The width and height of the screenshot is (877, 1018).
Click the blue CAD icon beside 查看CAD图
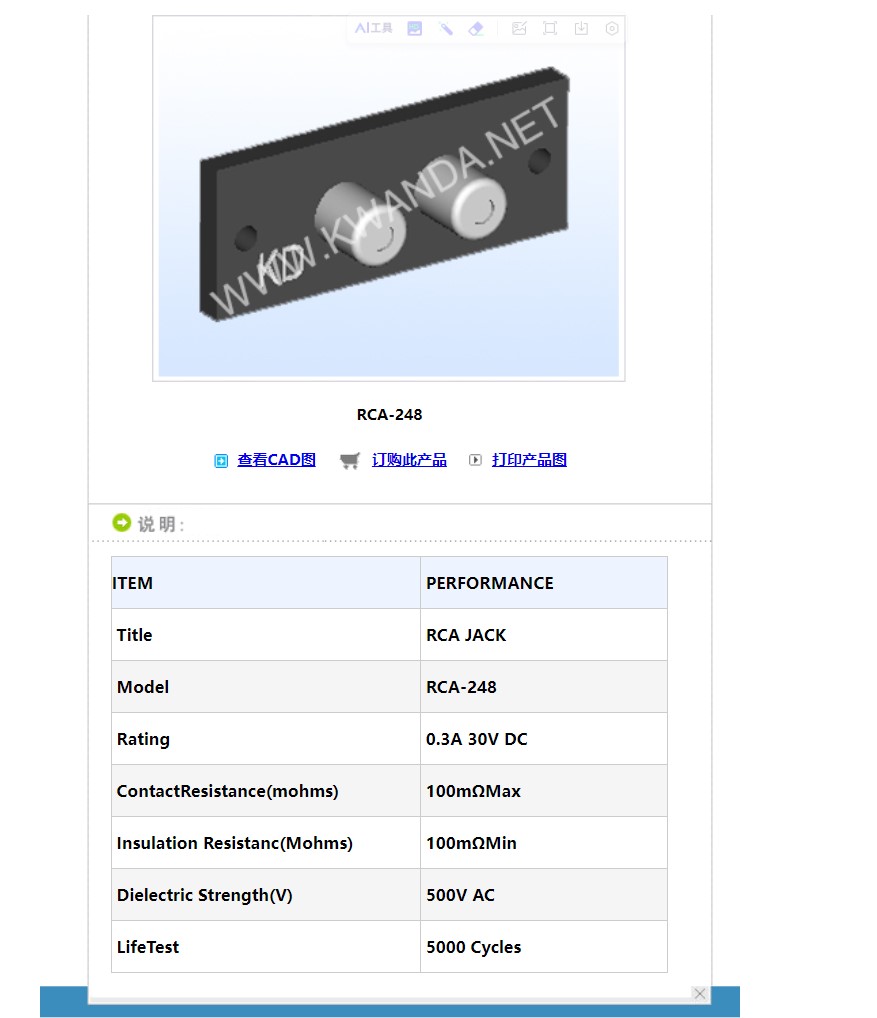[x=221, y=460]
